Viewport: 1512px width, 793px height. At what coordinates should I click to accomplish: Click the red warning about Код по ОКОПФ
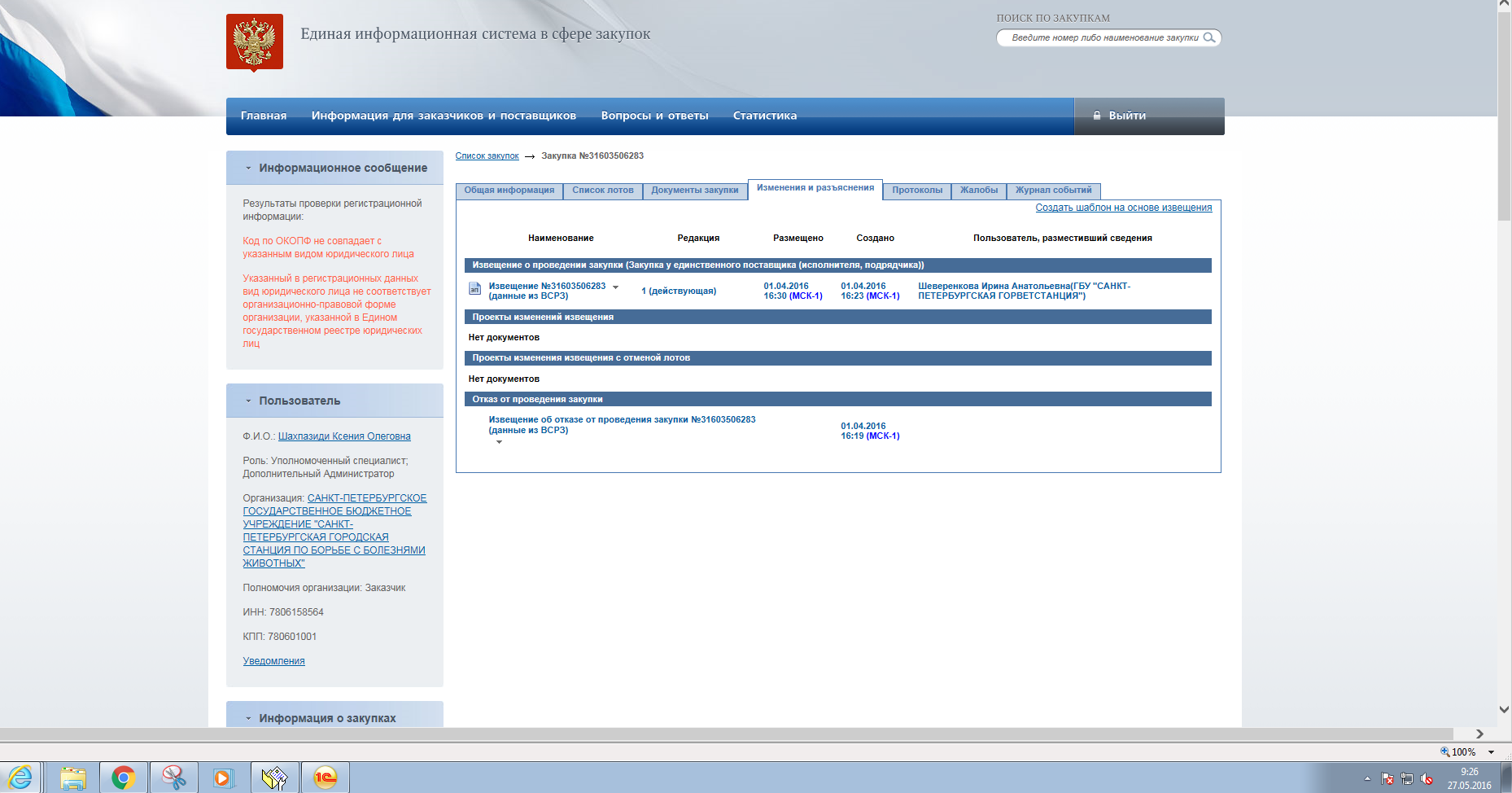point(328,248)
